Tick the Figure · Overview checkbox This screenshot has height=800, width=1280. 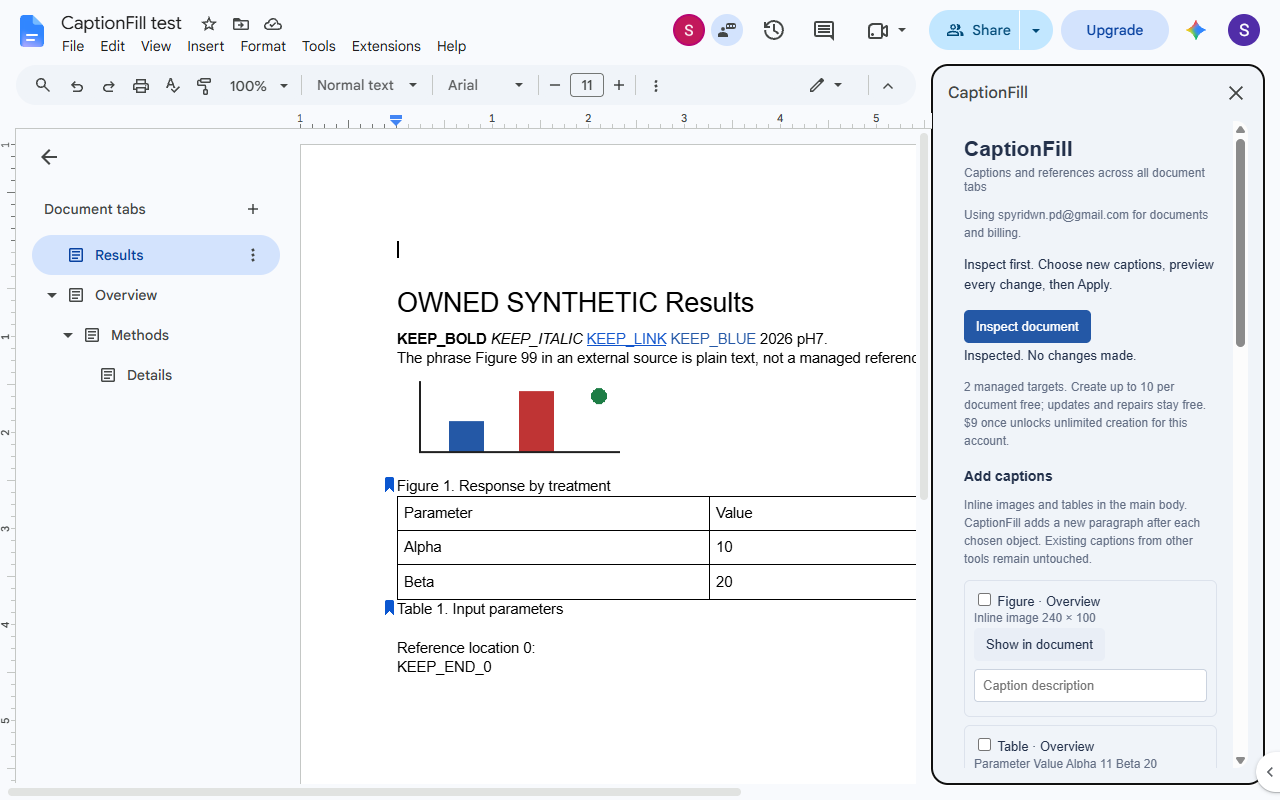[x=984, y=600]
